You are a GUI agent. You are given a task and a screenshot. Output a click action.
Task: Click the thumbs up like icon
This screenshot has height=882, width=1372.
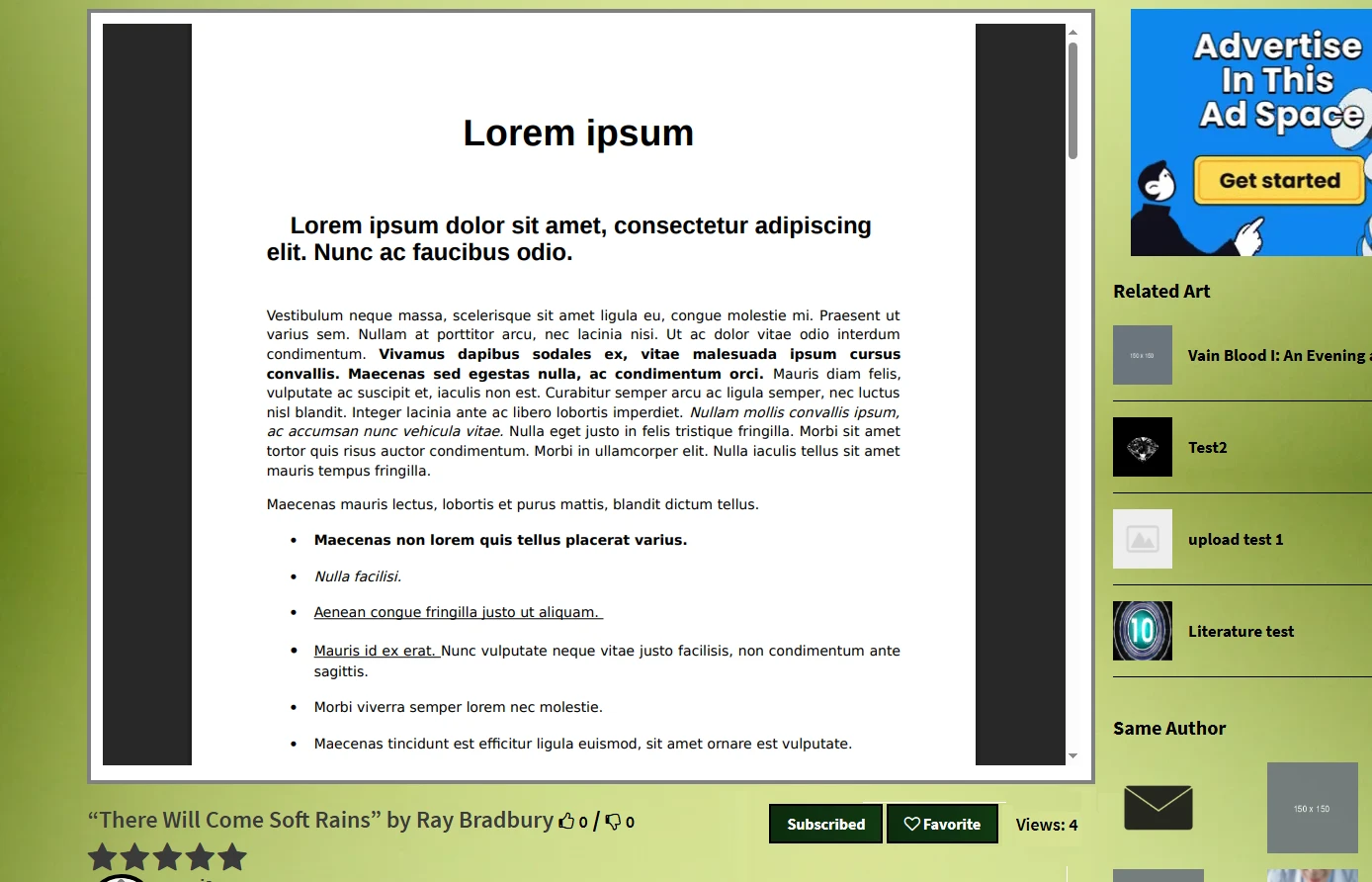pos(566,822)
